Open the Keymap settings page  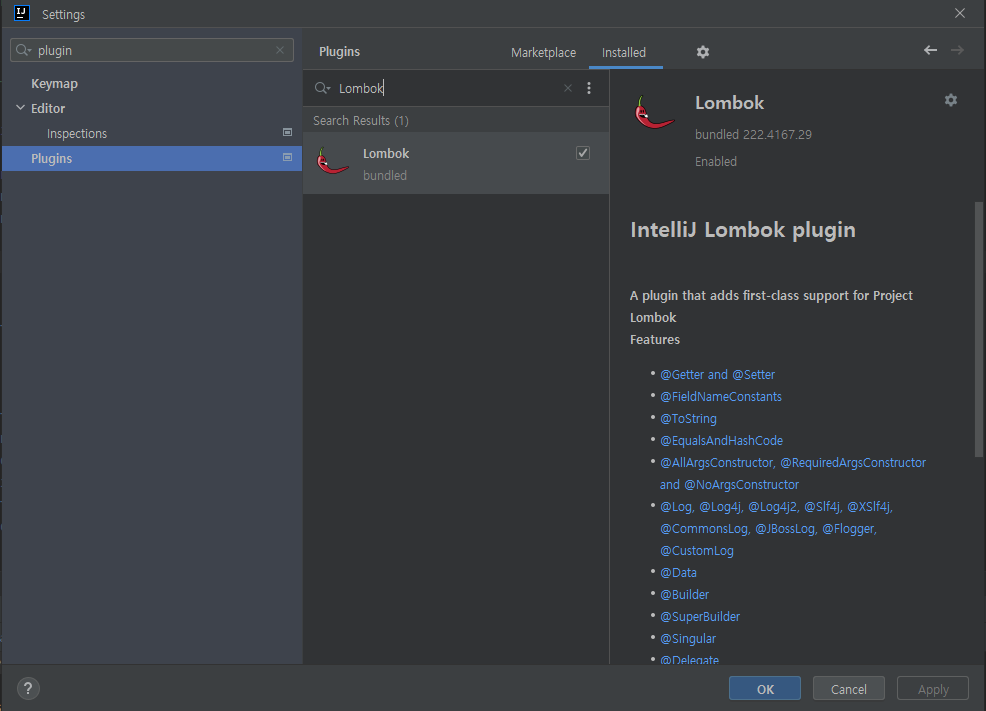point(54,84)
